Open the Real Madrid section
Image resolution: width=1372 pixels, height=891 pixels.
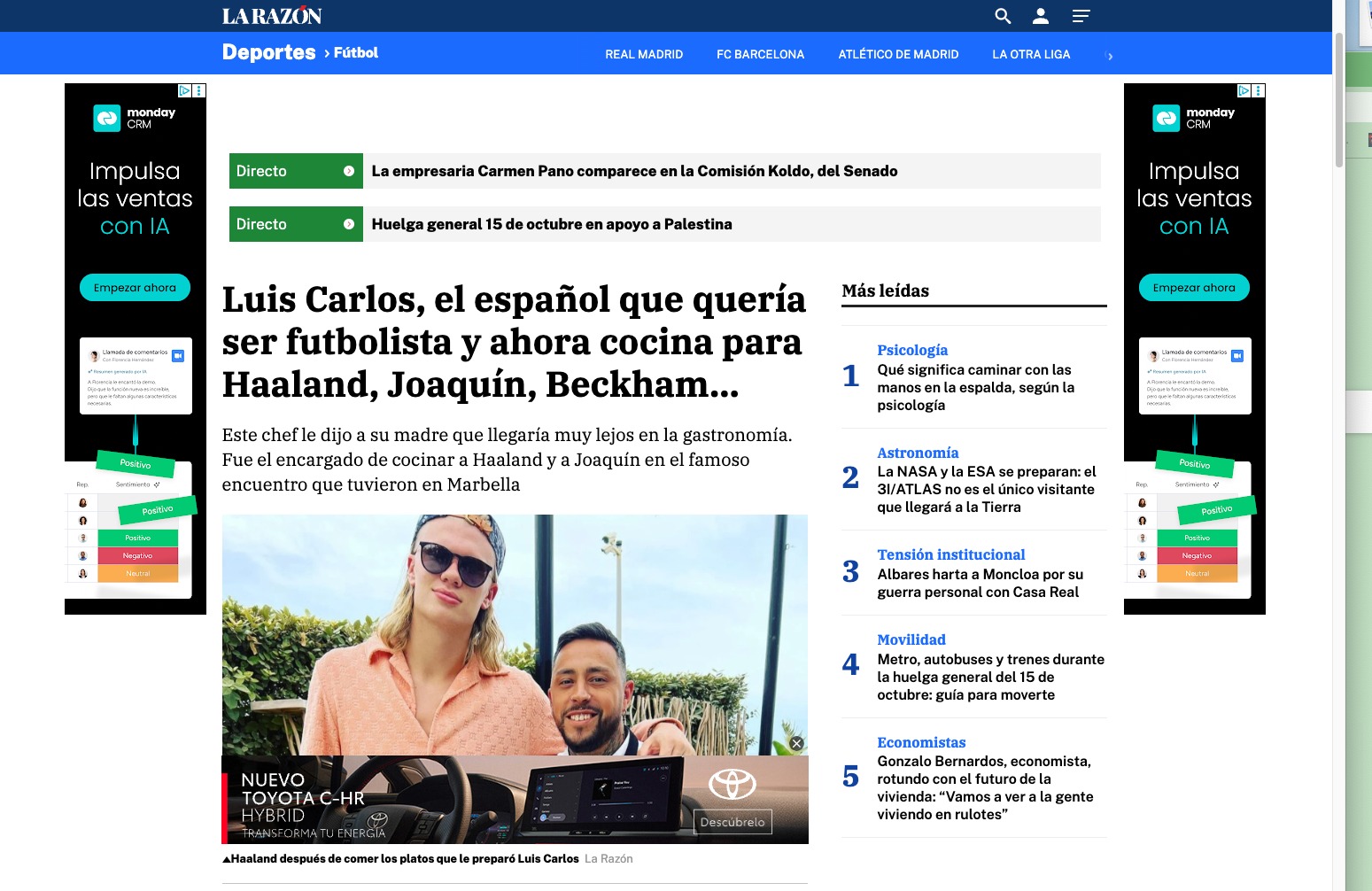click(644, 55)
